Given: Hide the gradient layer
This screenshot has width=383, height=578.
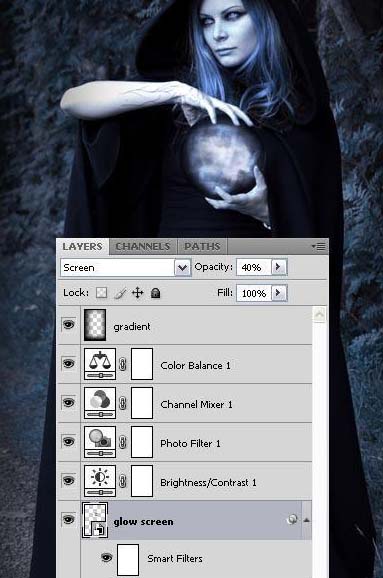Looking at the screenshot, I should pyautogui.click(x=69, y=325).
